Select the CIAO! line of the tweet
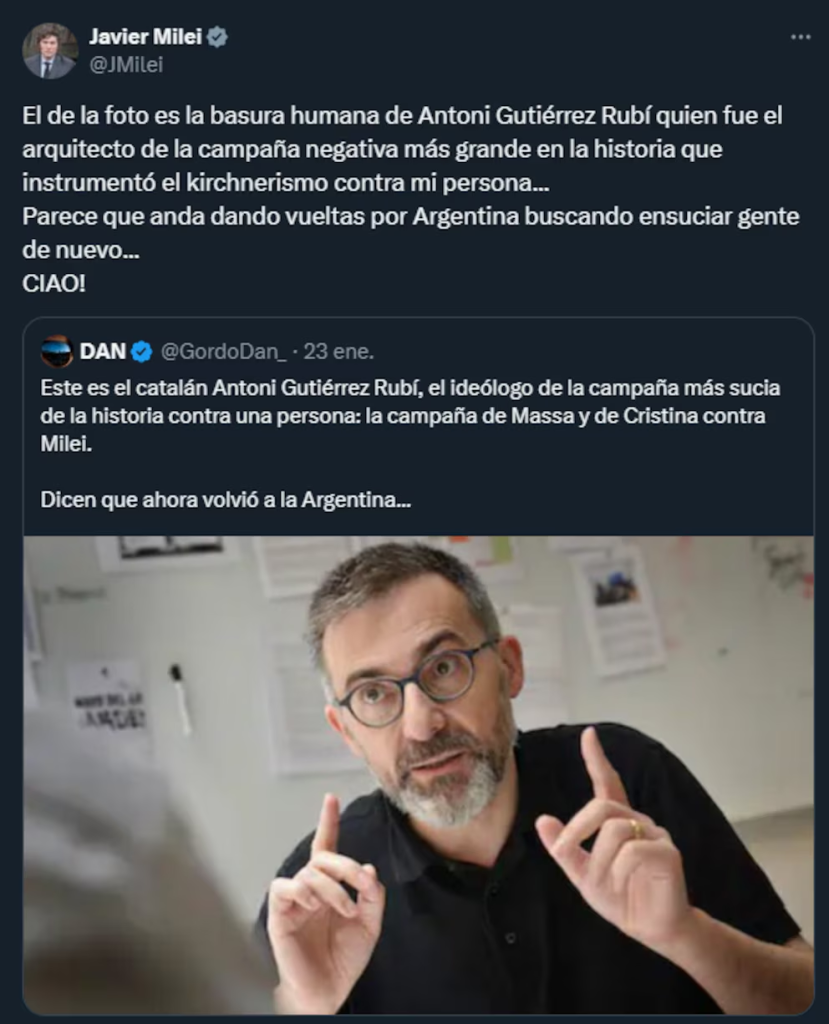829x1024 pixels. [54, 284]
